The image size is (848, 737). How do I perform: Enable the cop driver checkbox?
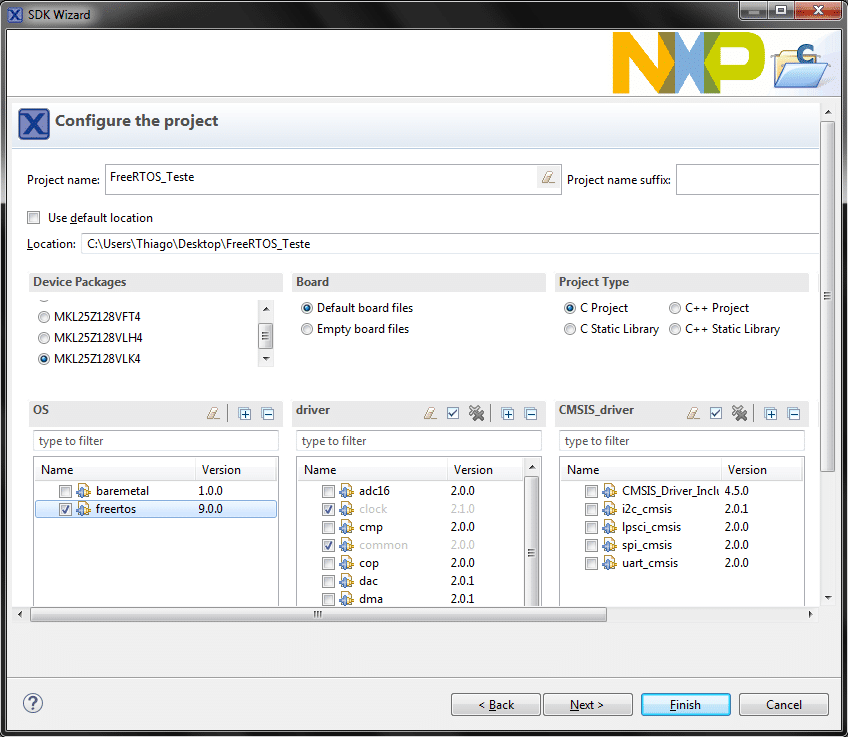coord(328,563)
